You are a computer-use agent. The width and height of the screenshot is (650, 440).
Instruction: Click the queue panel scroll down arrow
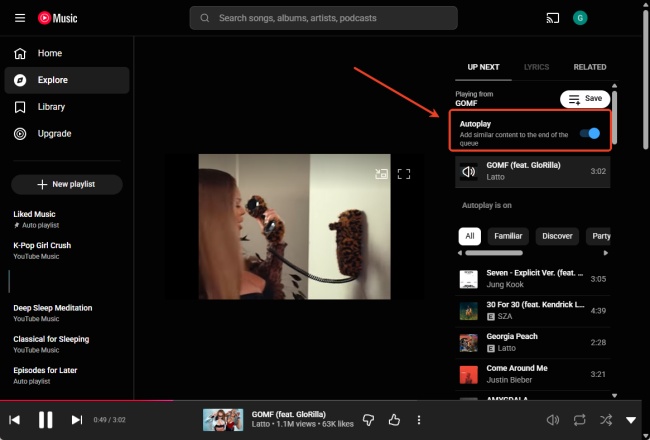pyautogui.click(x=614, y=396)
